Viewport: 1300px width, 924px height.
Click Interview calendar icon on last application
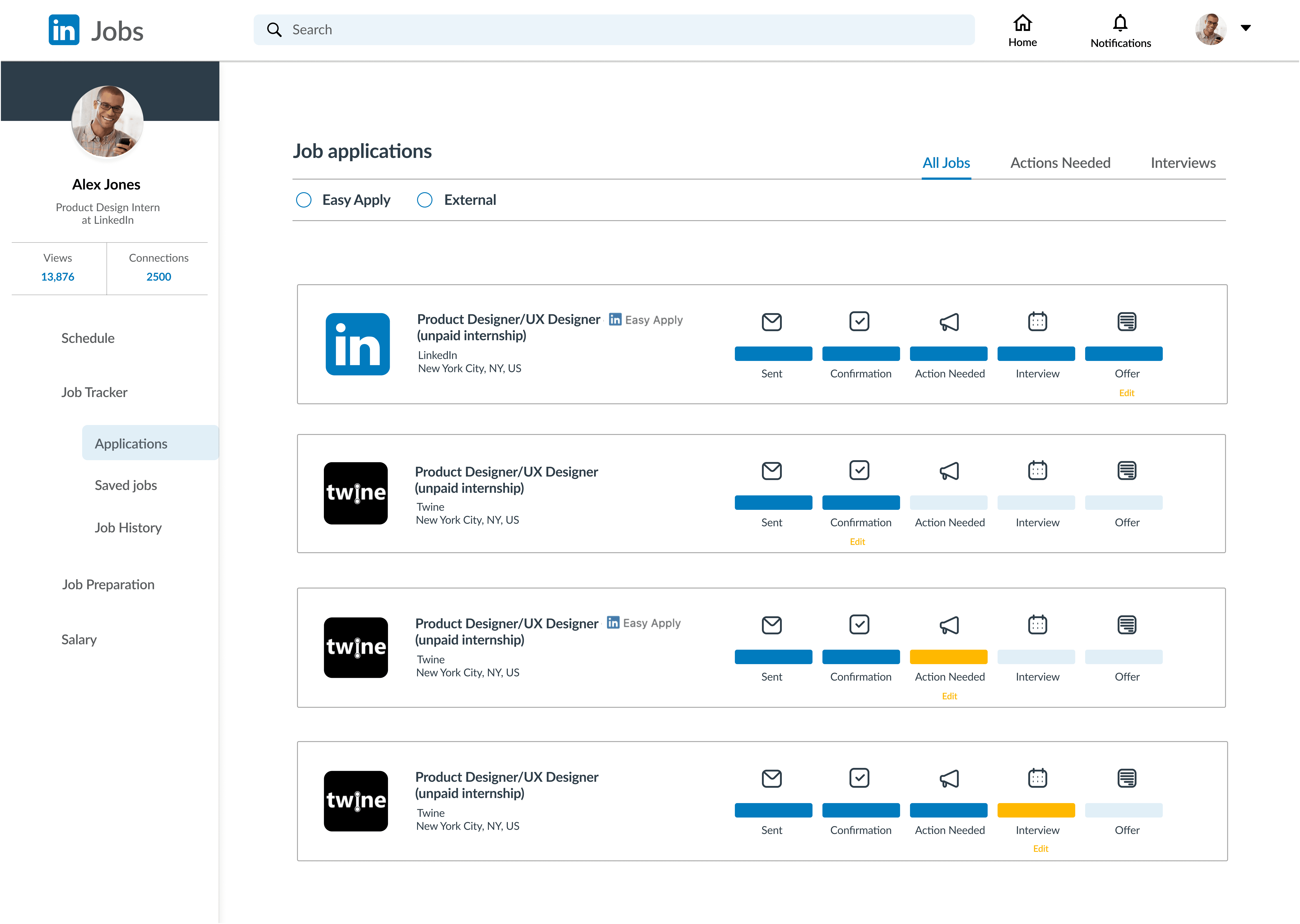pos(1038,778)
